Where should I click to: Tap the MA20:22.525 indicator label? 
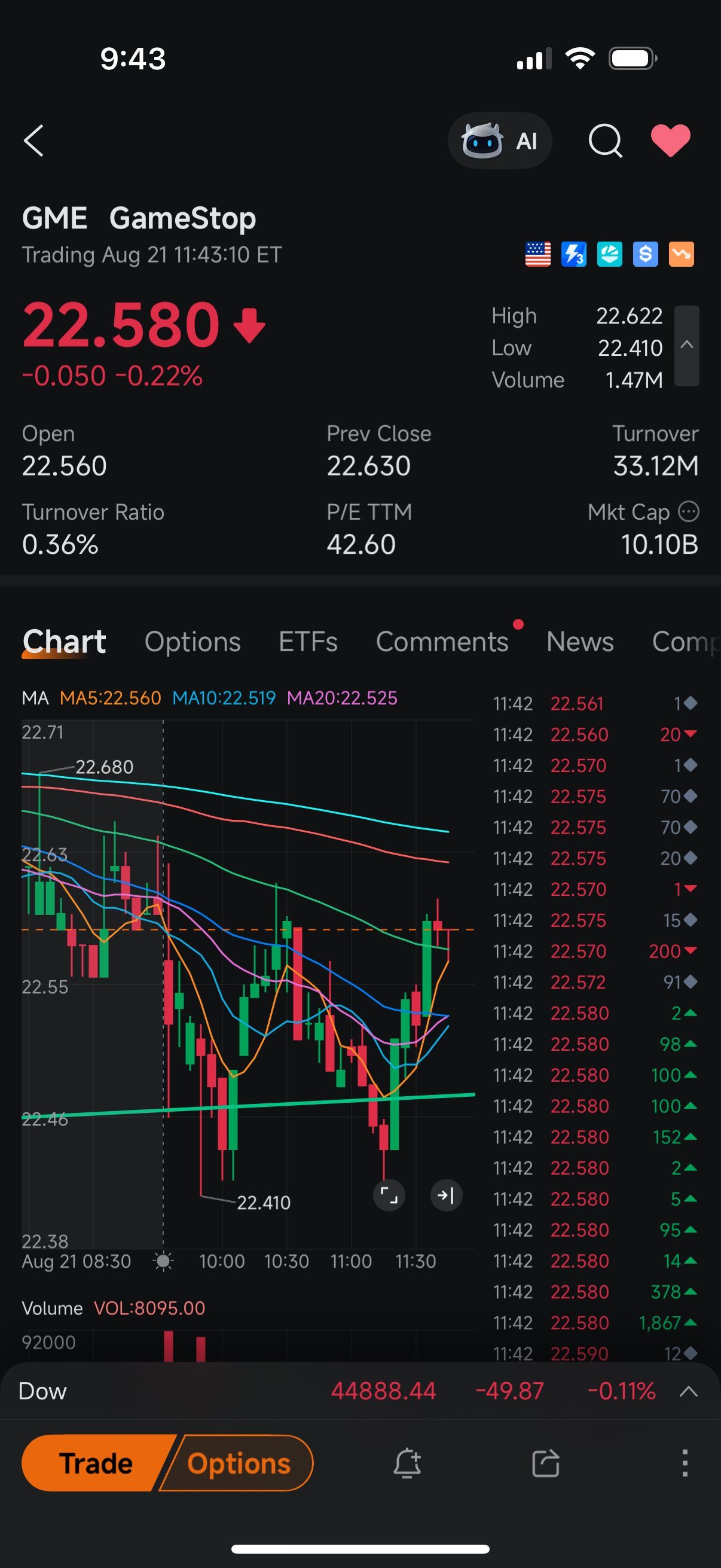click(342, 697)
